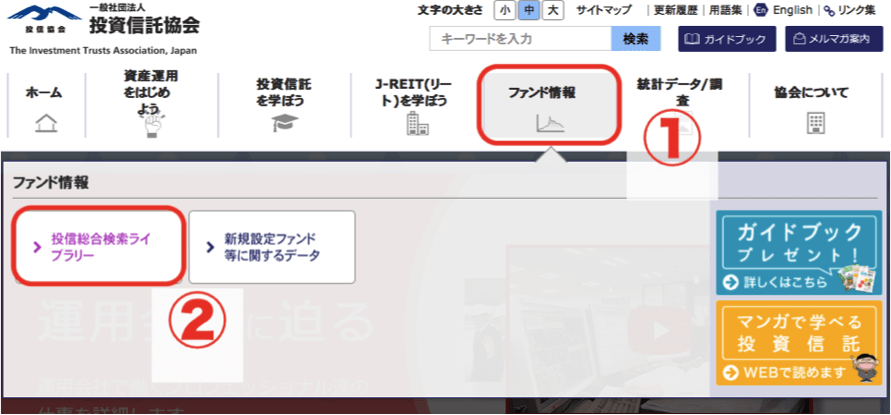Open the 協会について menu tab
This screenshot has height=415, width=891.
click(811, 93)
